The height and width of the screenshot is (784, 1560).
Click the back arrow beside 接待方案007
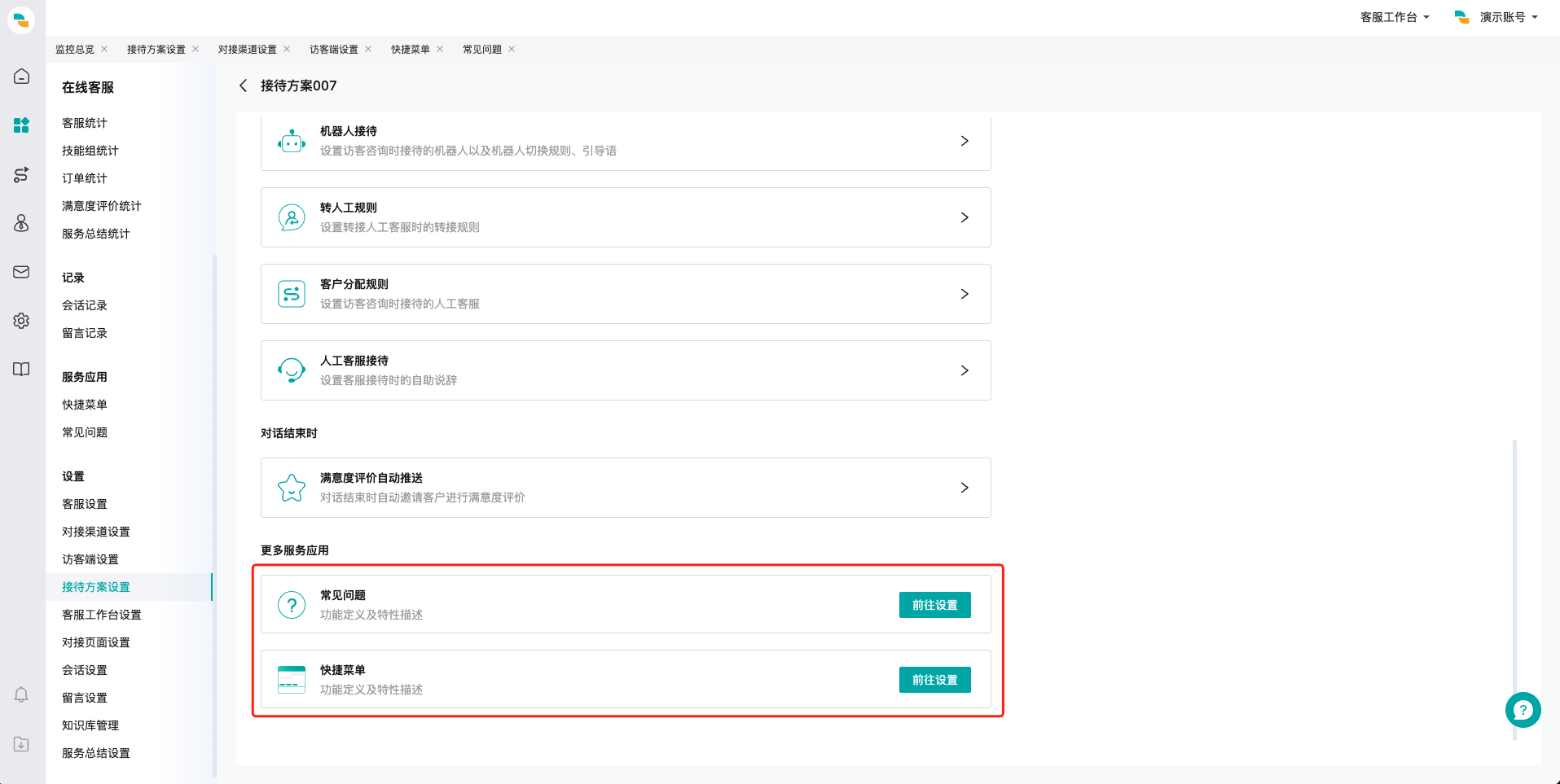243,85
